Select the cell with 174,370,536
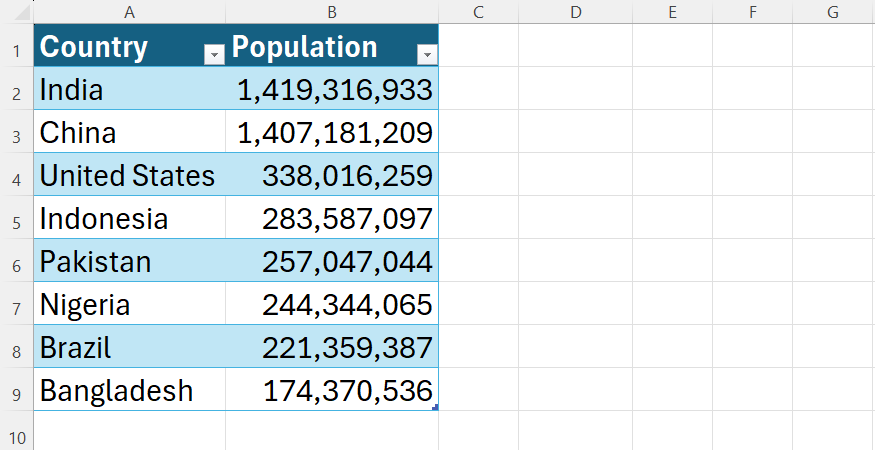Image resolution: width=875 pixels, height=450 pixels. click(332, 389)
